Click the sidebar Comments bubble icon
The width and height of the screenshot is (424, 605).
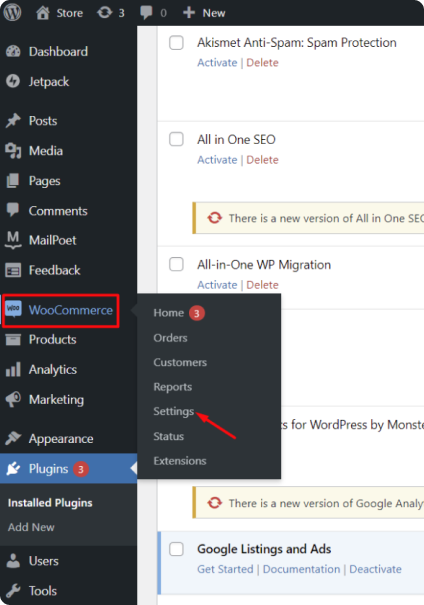click(x=13, y=210)
